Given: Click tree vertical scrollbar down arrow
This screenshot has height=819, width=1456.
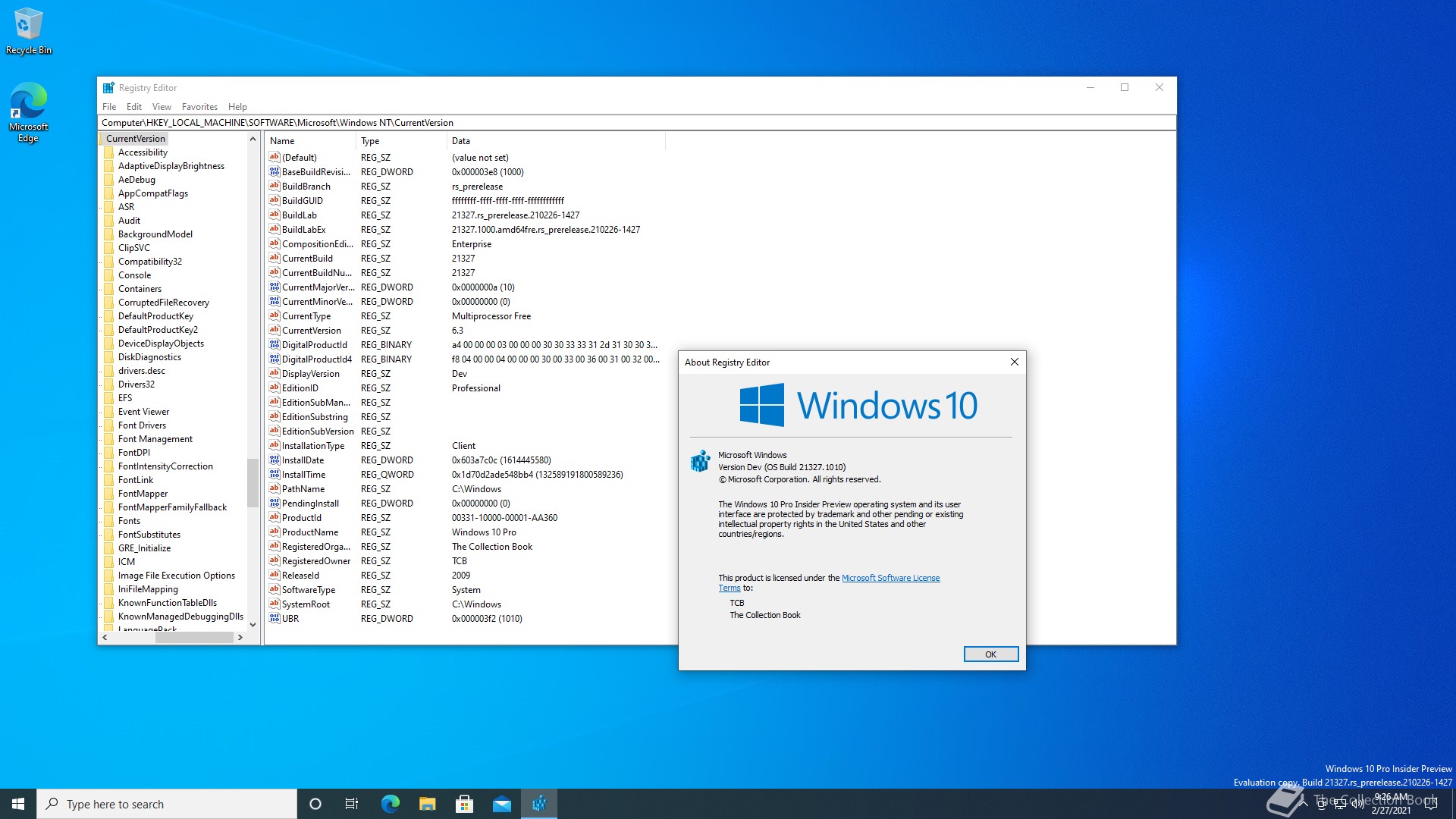Looking at the screenshot, I should point(253,625).
